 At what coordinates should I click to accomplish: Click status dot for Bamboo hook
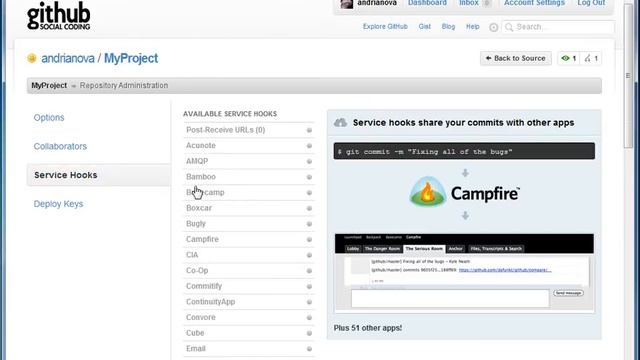click(309, 177)
